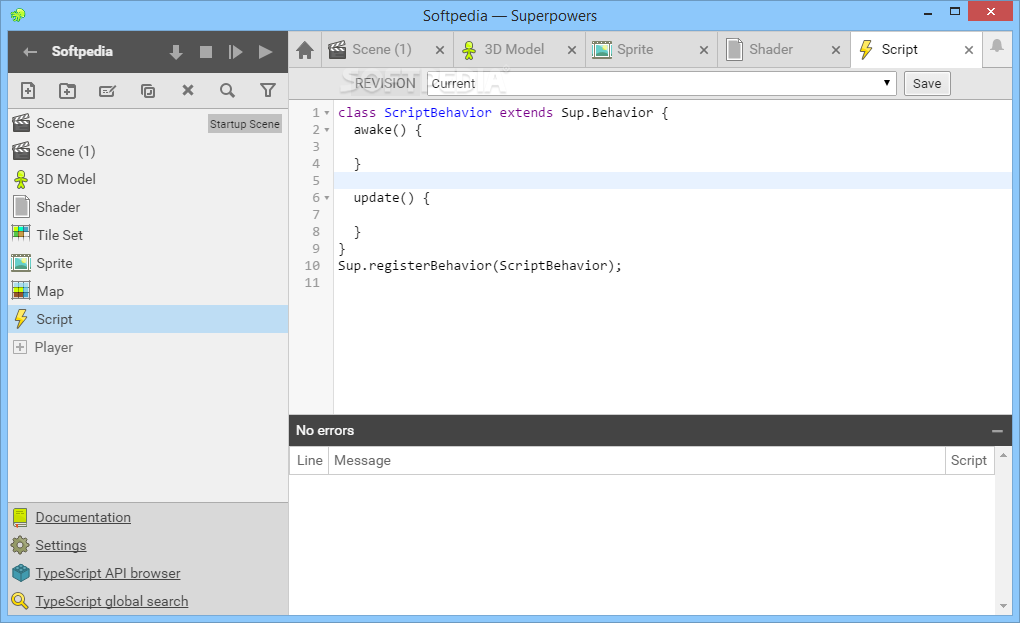The height and width of the screenshot is (623, 1020).
Task: Click the Documentation book icon
Action: pos(20,517)
